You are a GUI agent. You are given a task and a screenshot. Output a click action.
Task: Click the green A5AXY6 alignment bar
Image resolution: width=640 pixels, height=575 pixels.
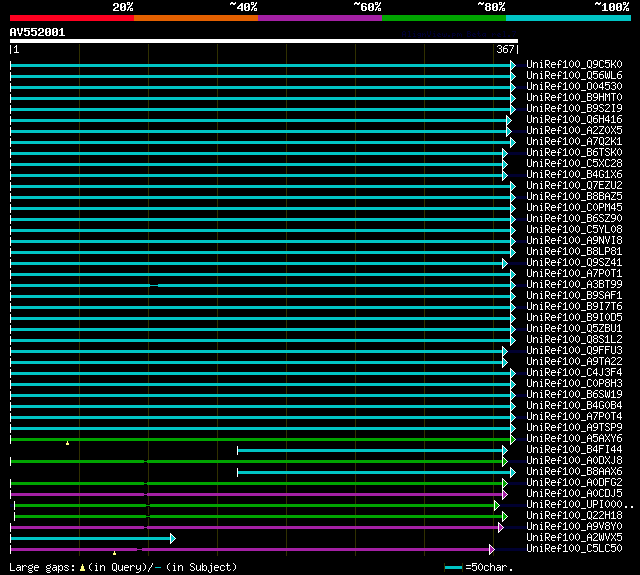pyautogui.click(x=261, y=440)
